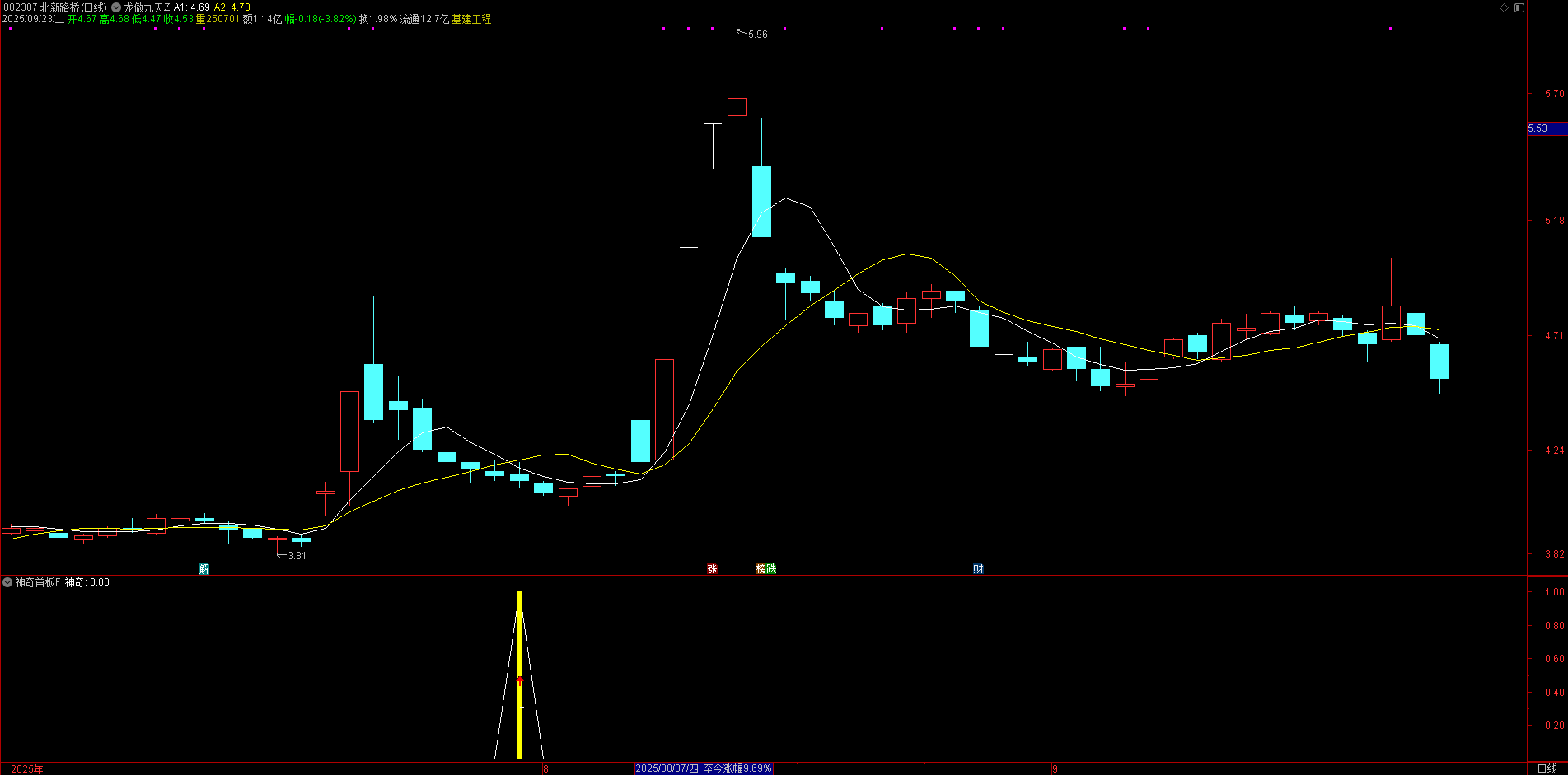Select the 龙傲九天Z indicator name
Viewport: 1568px width, 775px height.
point(147,7)
